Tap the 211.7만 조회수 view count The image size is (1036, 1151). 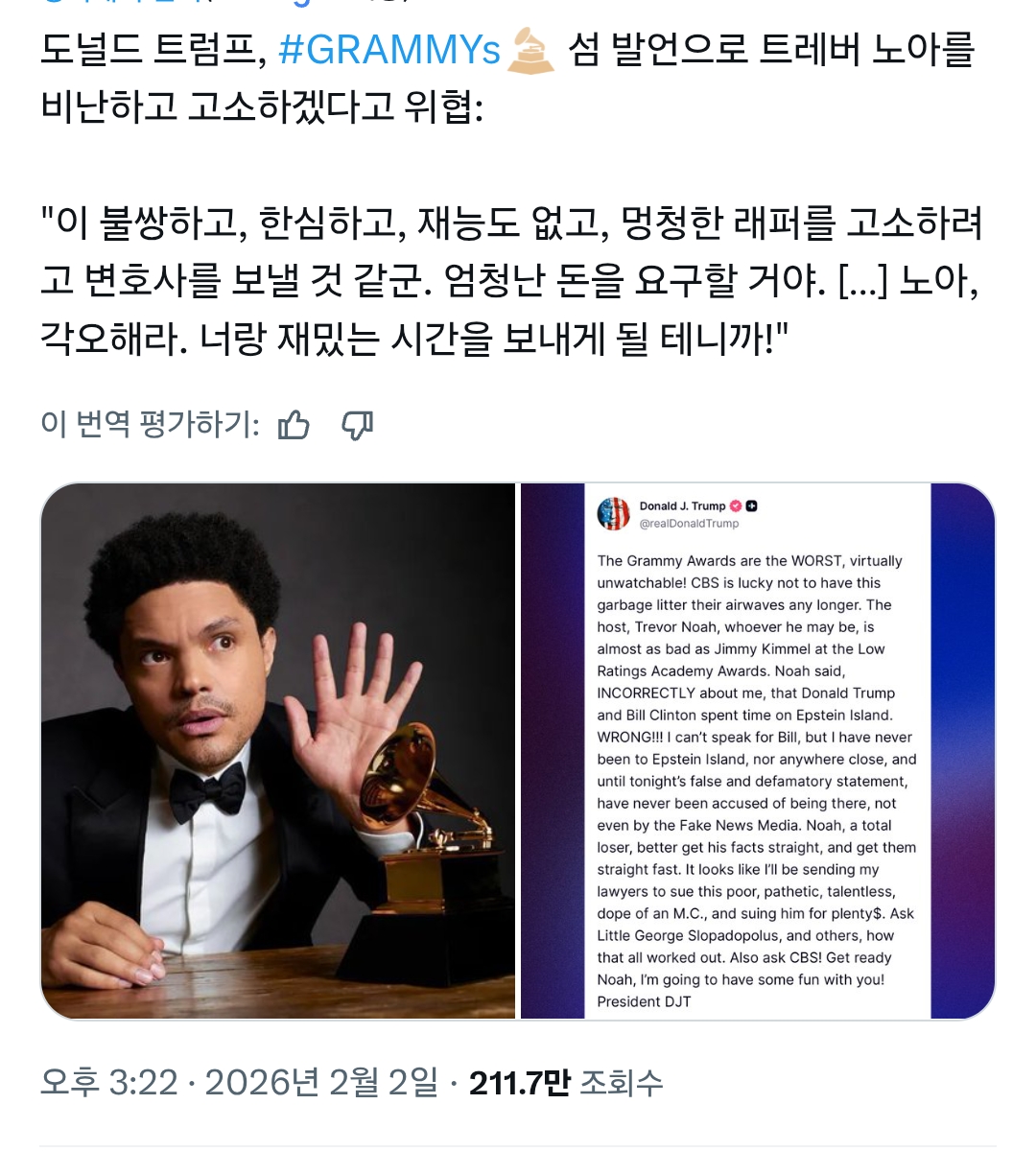tap(566, 1083)
